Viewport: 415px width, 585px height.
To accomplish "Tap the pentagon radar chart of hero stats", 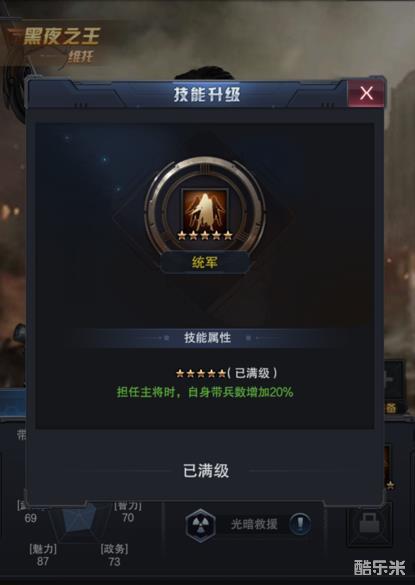I will [79, 519].
